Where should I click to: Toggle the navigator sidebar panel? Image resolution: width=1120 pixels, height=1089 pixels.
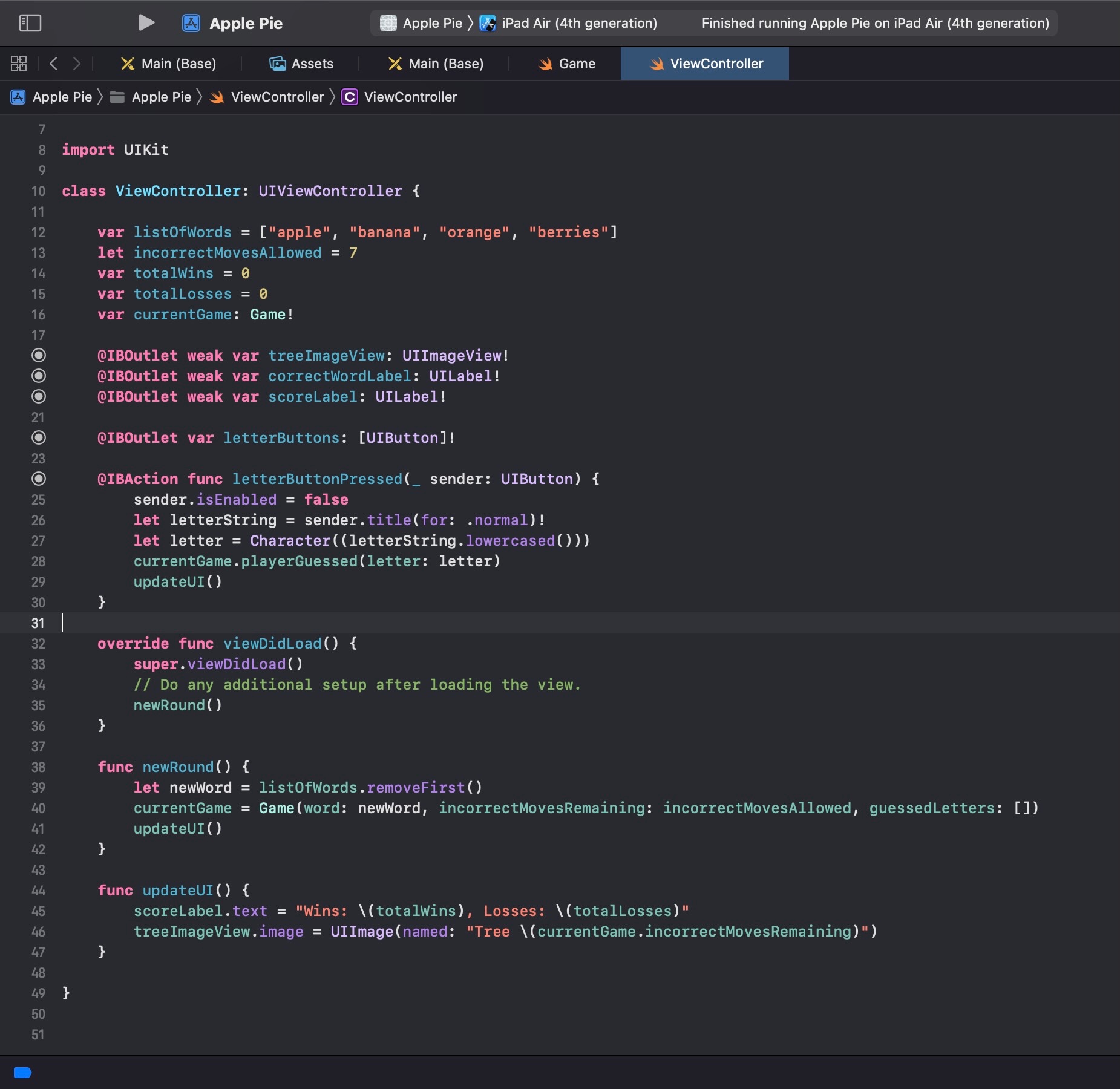pyautogui.click(x=30, y=23)
